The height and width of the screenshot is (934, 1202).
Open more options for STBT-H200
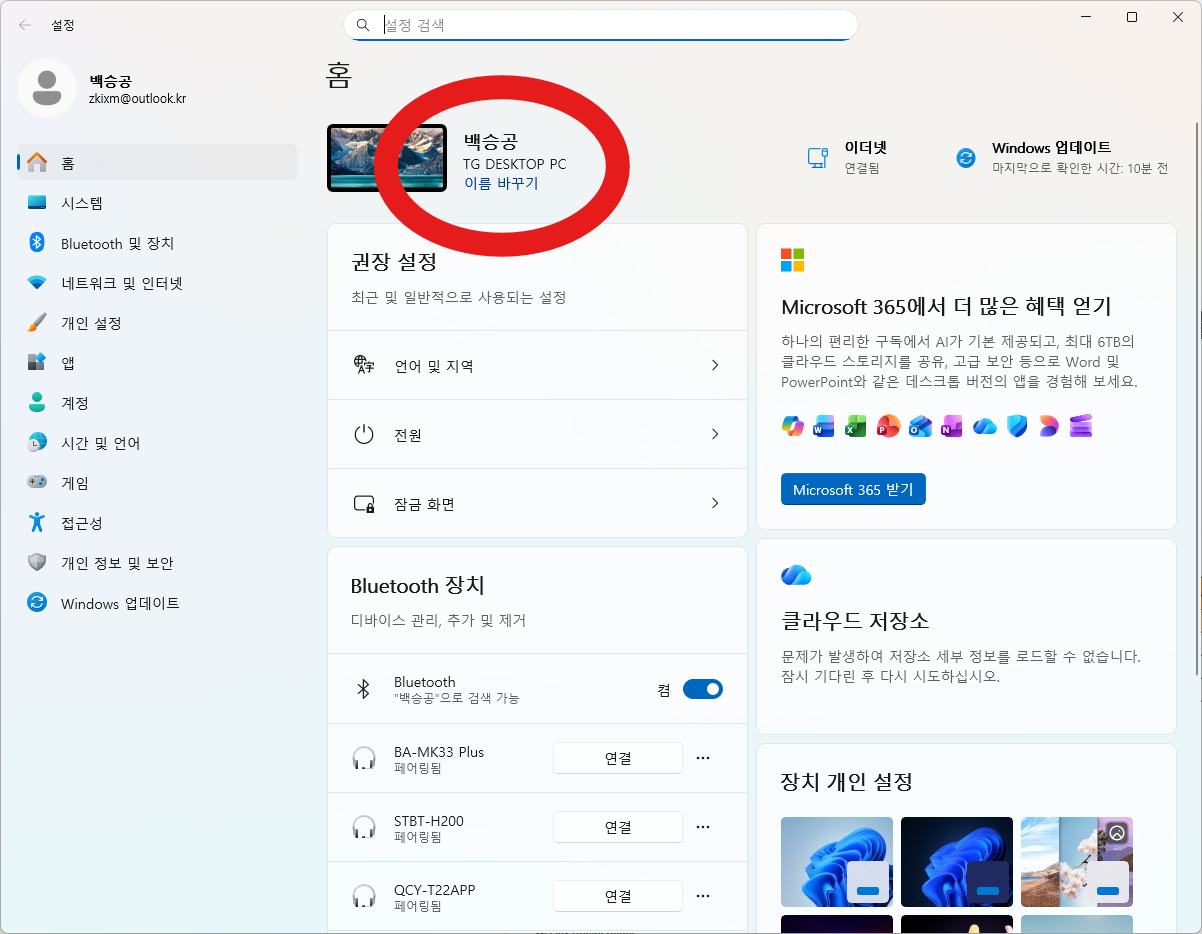pyautogui.click(x=703, y=827)
